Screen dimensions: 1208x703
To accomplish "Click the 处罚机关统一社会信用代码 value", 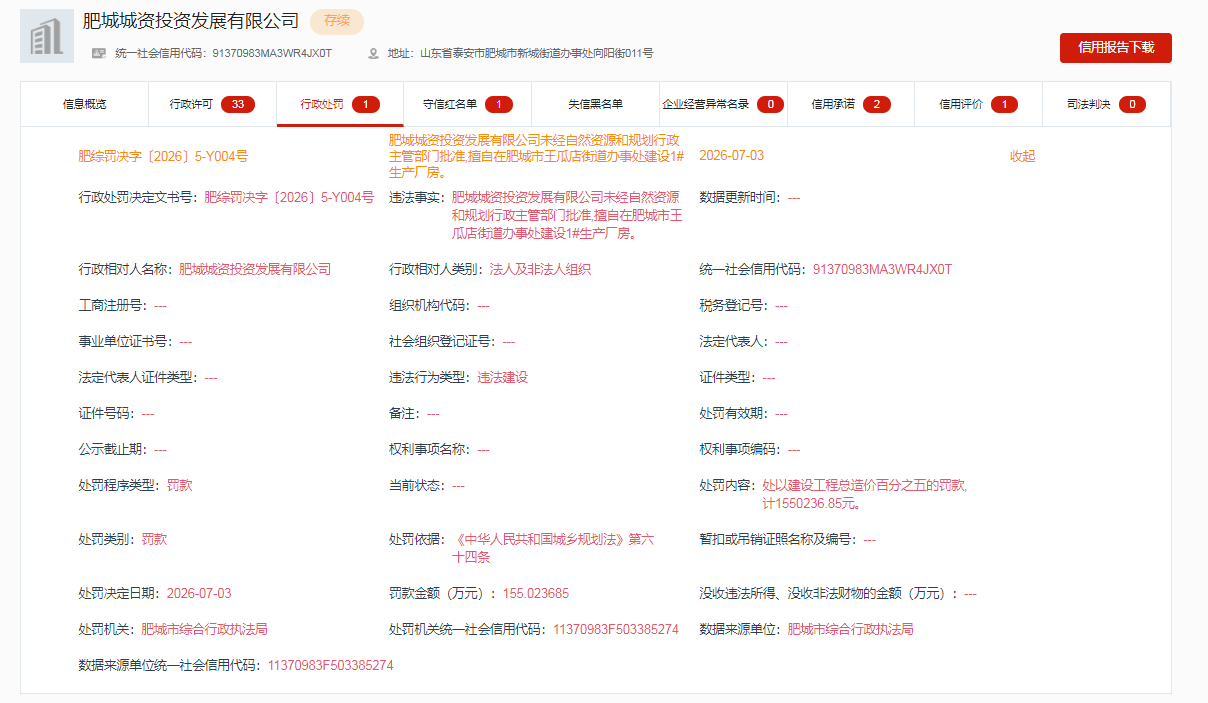I will [616, 630].
